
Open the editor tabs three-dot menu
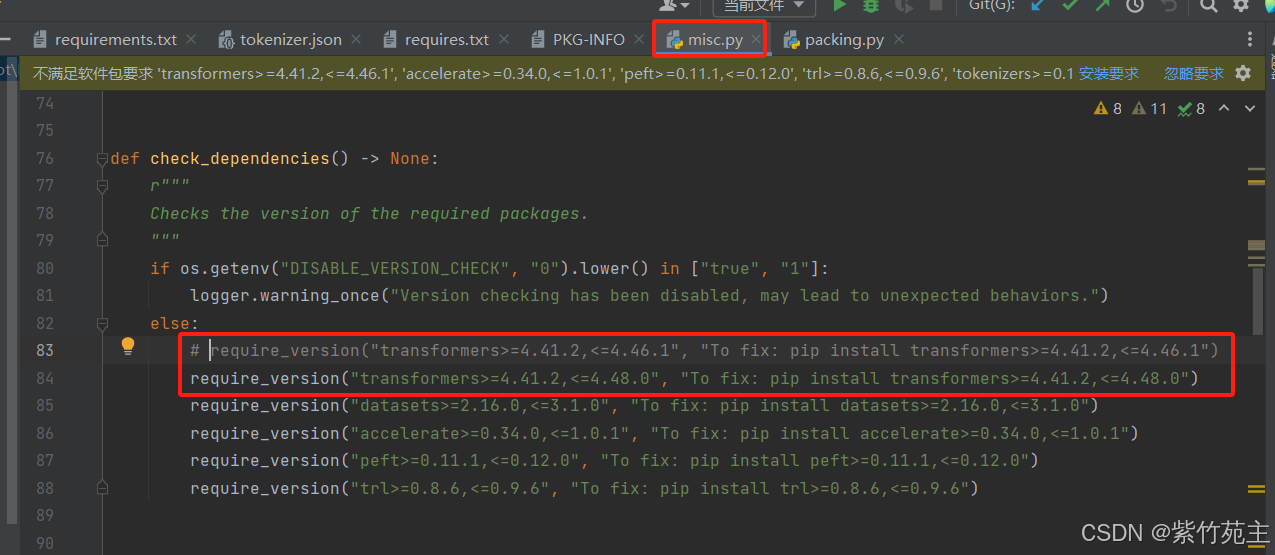click(x=1249, y=40)
